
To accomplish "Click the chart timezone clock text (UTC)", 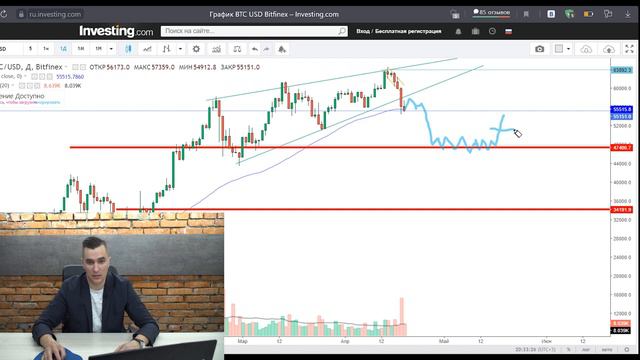I will tap(535, 349).
